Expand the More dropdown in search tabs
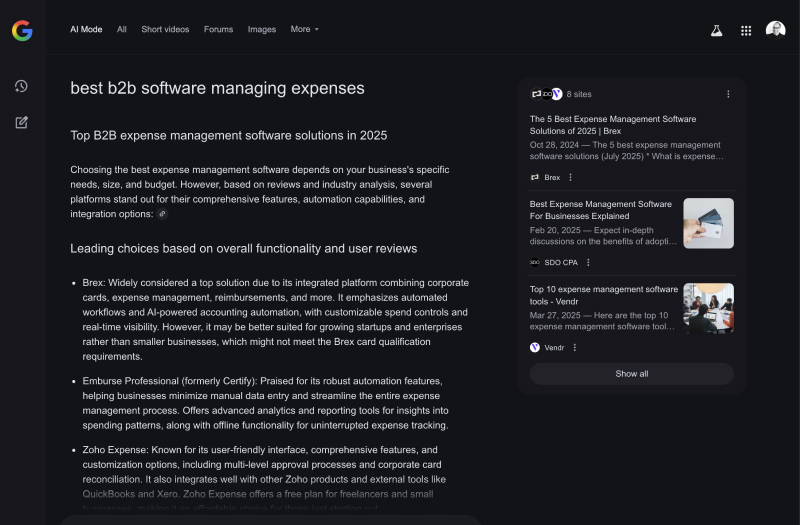800x525 pixels. tap(305, 29)
